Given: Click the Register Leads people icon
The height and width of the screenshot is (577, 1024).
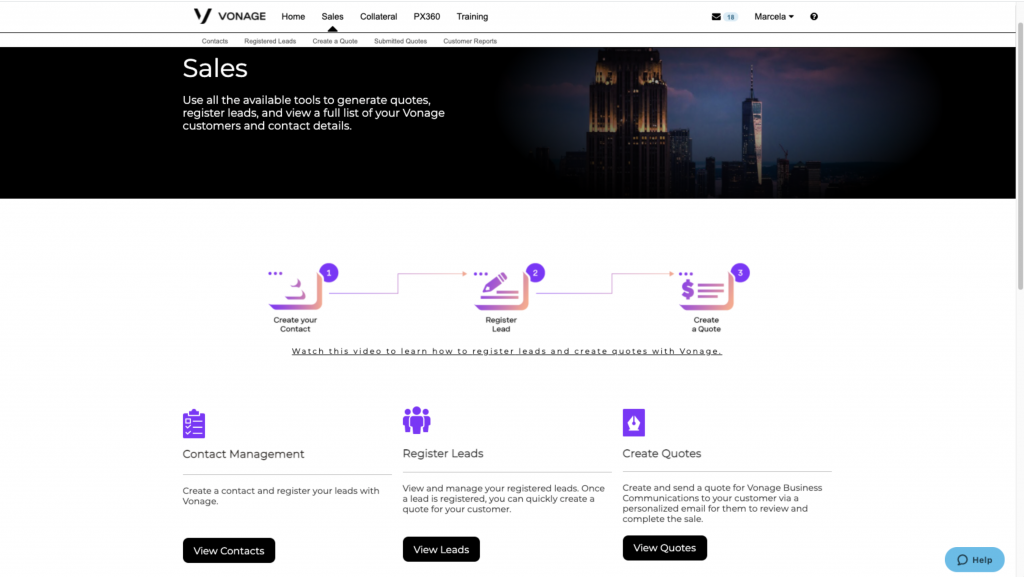Looking at the screenshot, I should (416, 420).
